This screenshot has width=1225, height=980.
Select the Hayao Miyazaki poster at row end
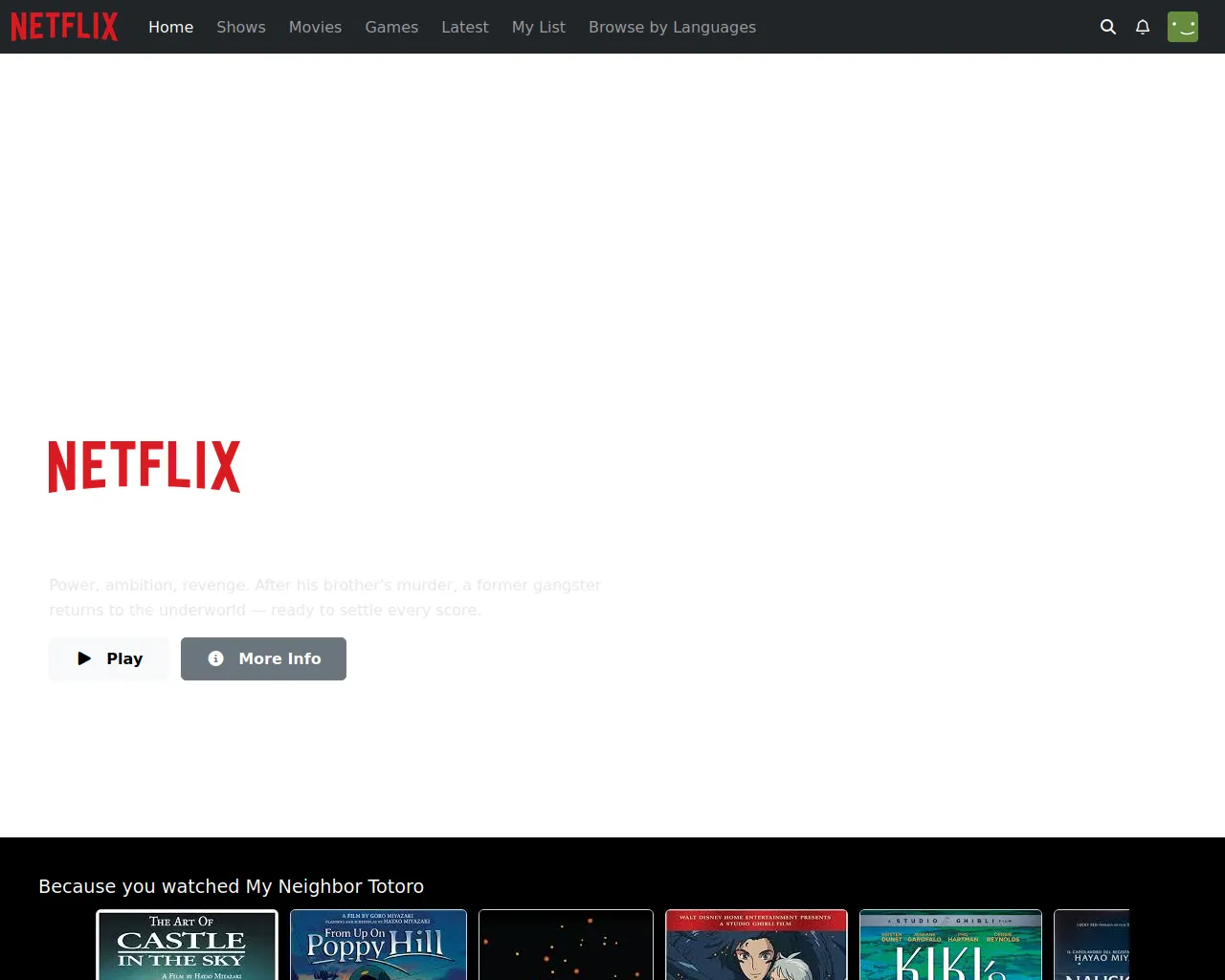pyautogui.click(x=1092, y=945)
